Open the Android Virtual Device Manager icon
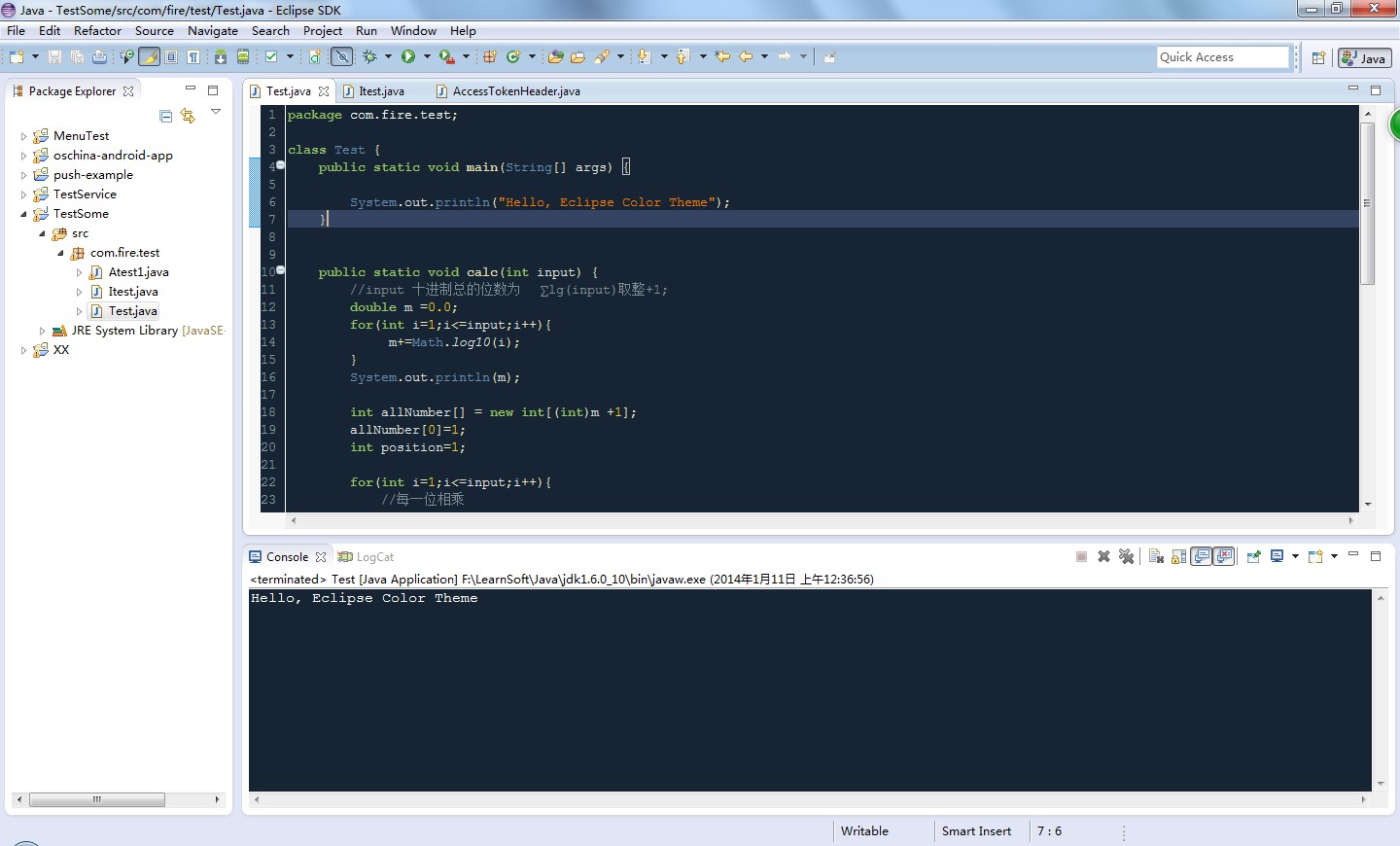1400x846 pixels. click(x=243, y=56)
